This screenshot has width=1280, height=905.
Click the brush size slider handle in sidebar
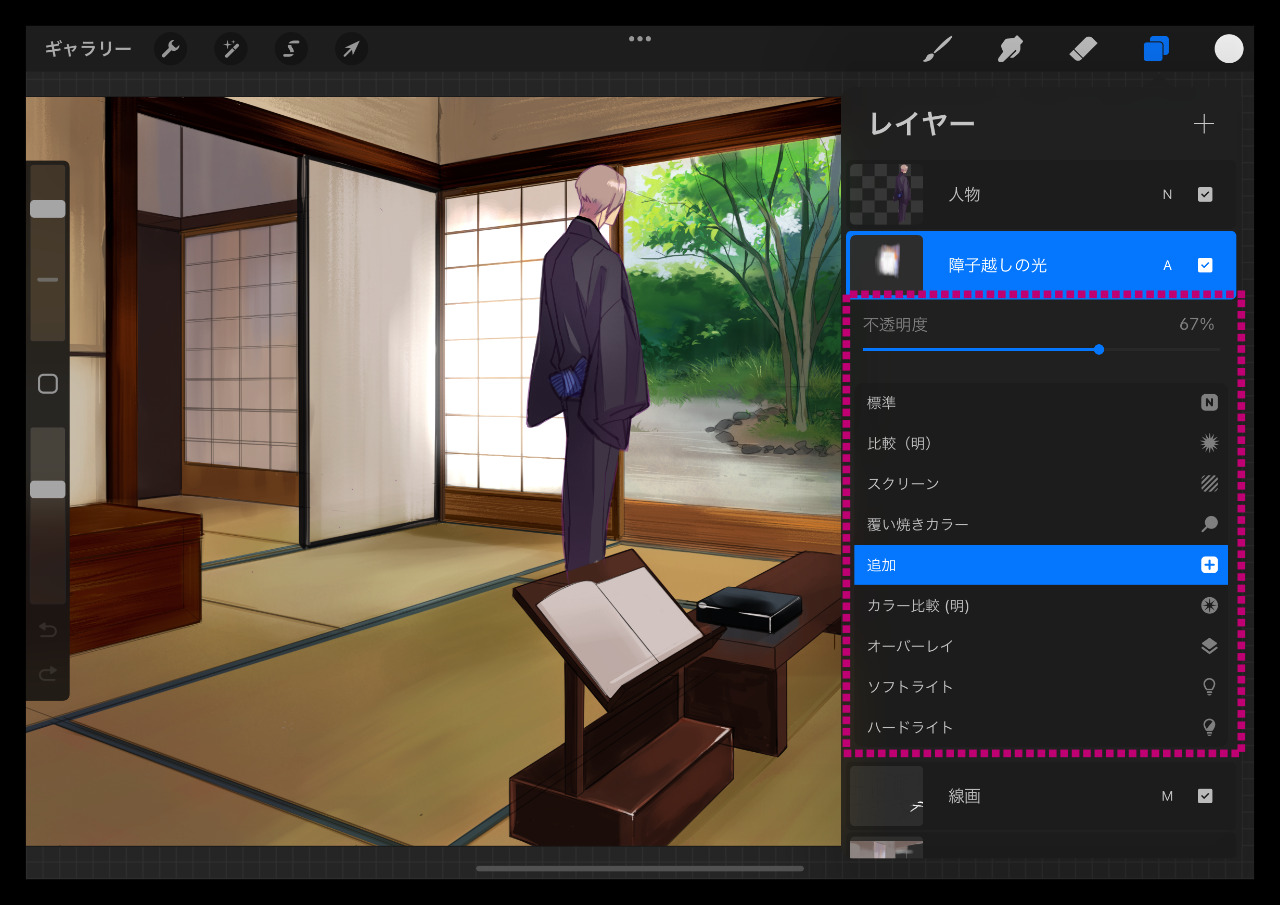coord(48,209)
